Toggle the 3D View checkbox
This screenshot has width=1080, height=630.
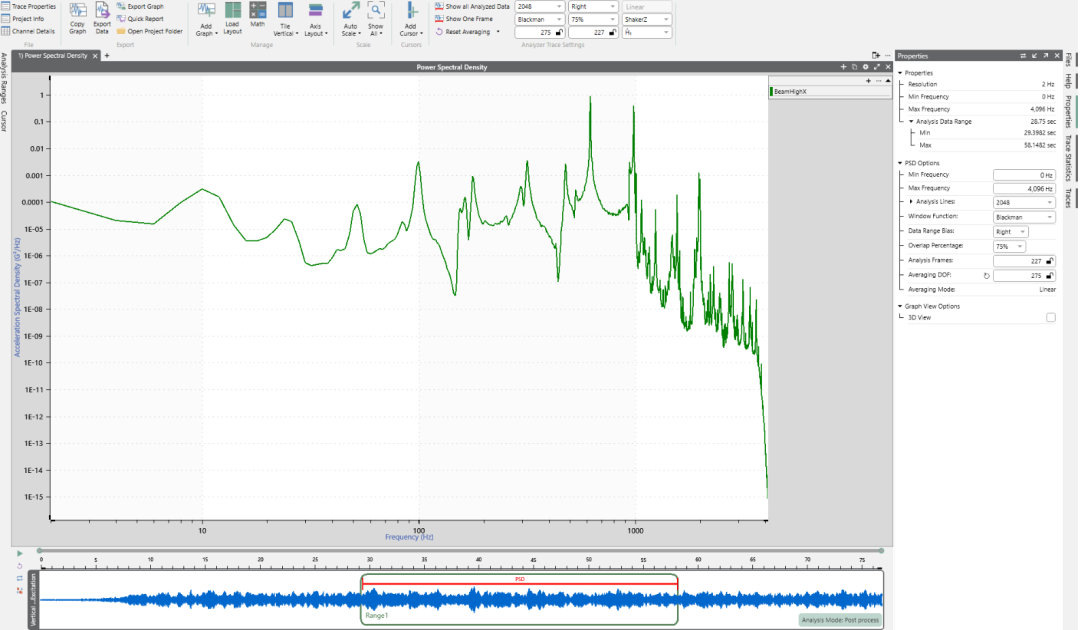tap(1050, 317)
